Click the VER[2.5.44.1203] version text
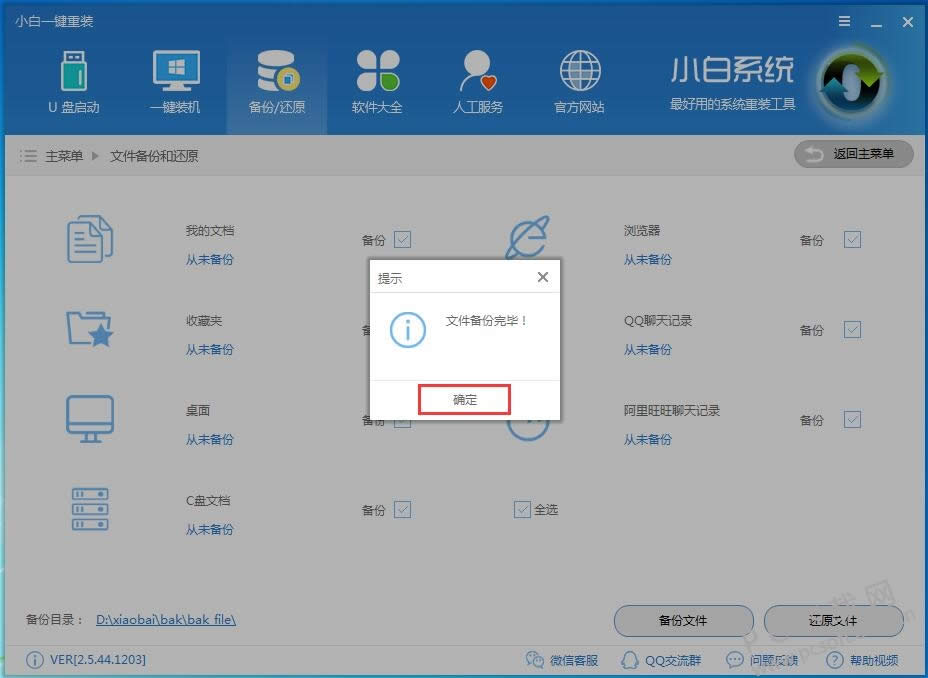This screenshot has width=928, height=678. tap(98, 660)
